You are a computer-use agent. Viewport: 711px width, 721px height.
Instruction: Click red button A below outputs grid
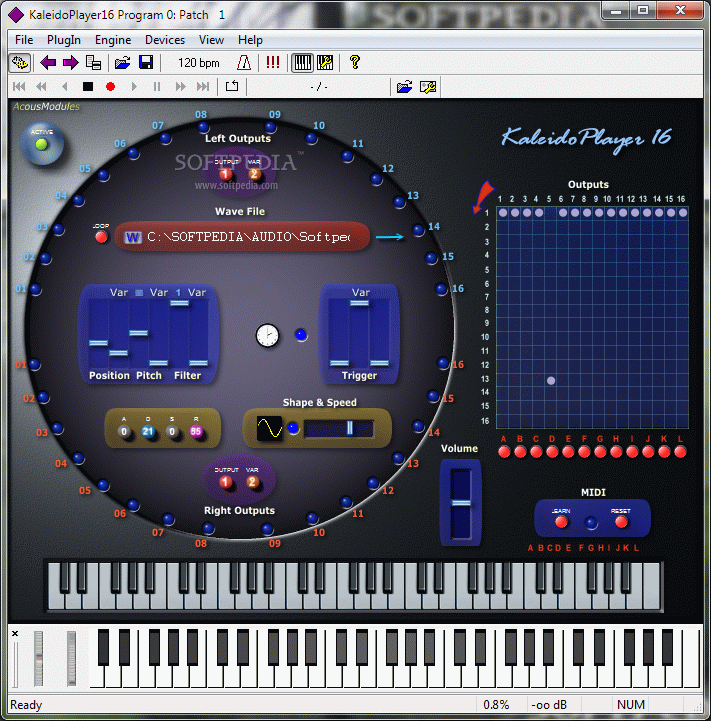click(504, 452)
